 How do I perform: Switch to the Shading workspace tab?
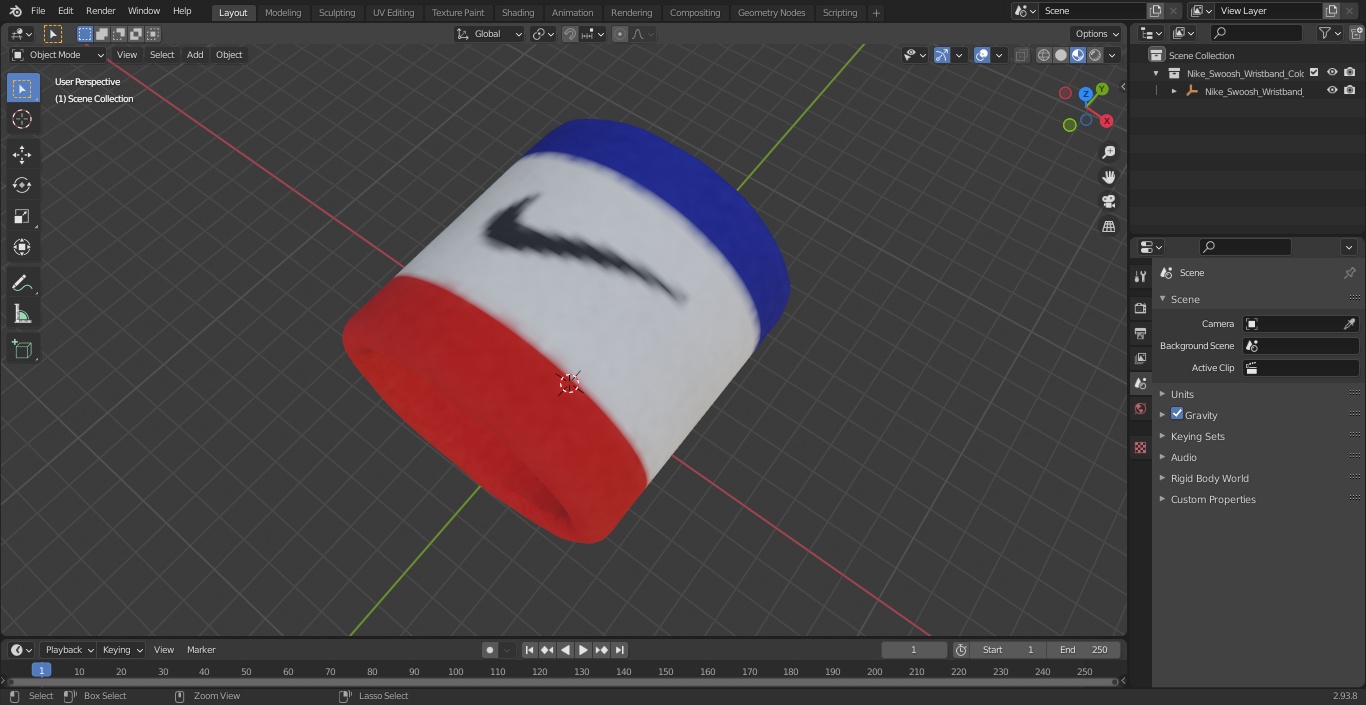[x=518, y=13]
